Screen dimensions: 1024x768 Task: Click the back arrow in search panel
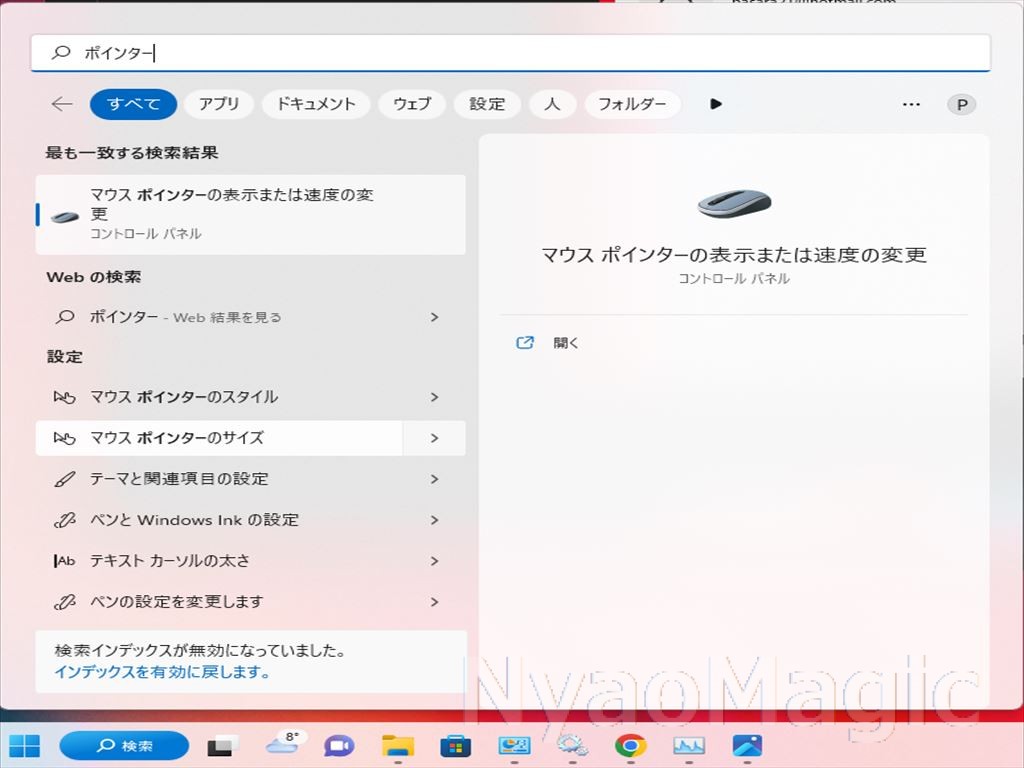62,104
